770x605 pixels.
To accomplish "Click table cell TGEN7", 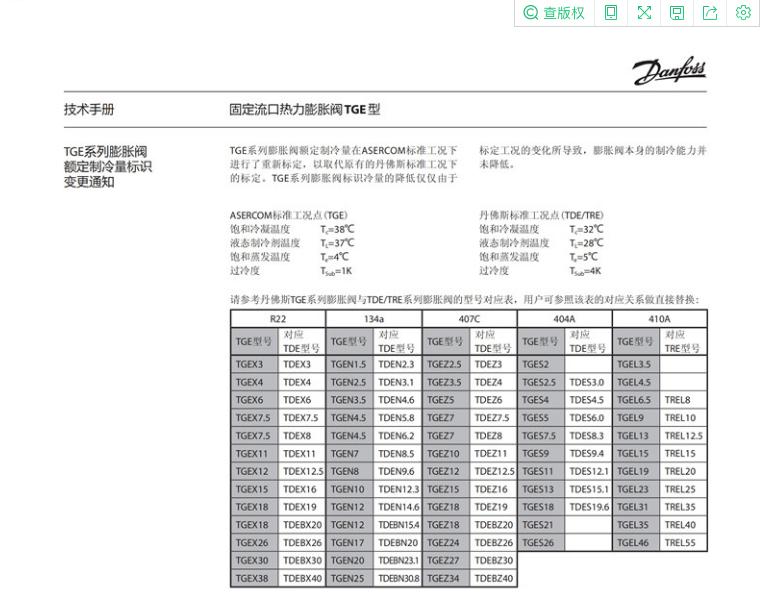I will click(350, 453).
